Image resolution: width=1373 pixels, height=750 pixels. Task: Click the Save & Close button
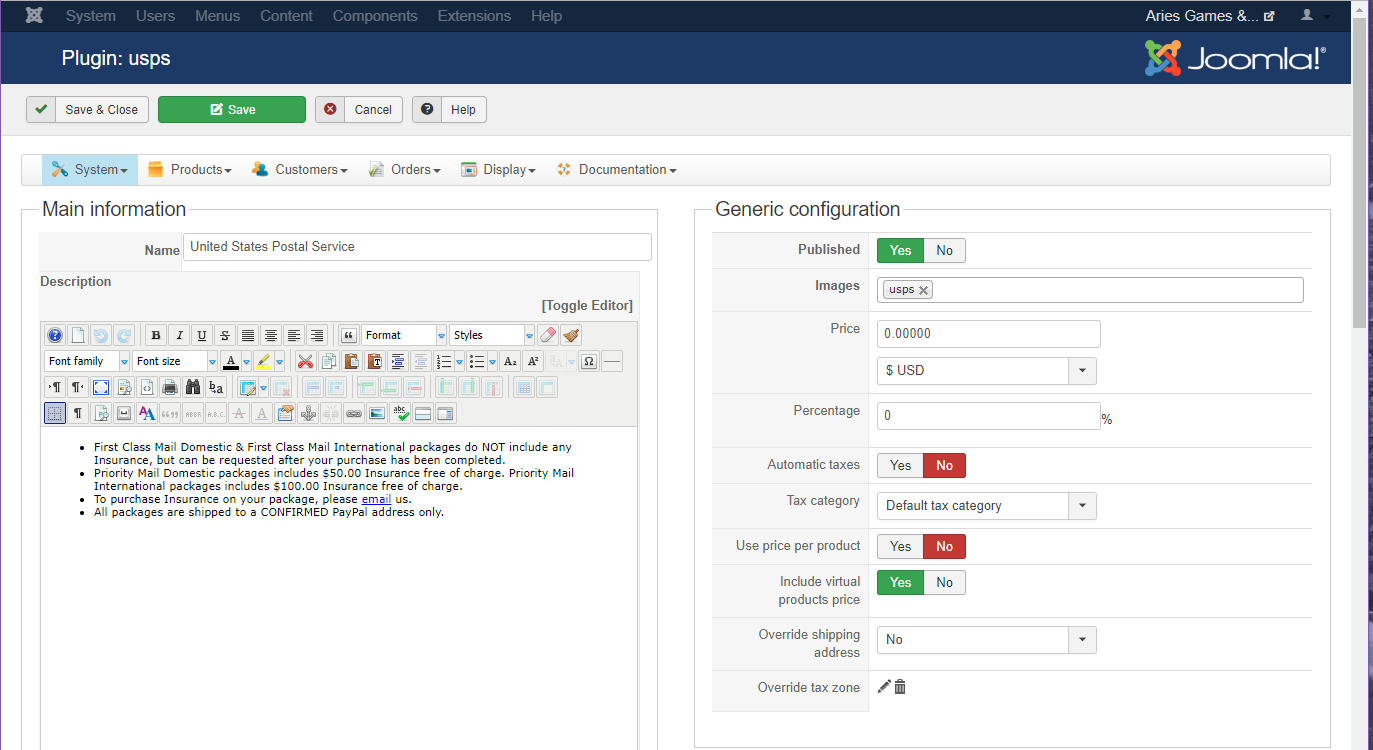tap(88, 110)
